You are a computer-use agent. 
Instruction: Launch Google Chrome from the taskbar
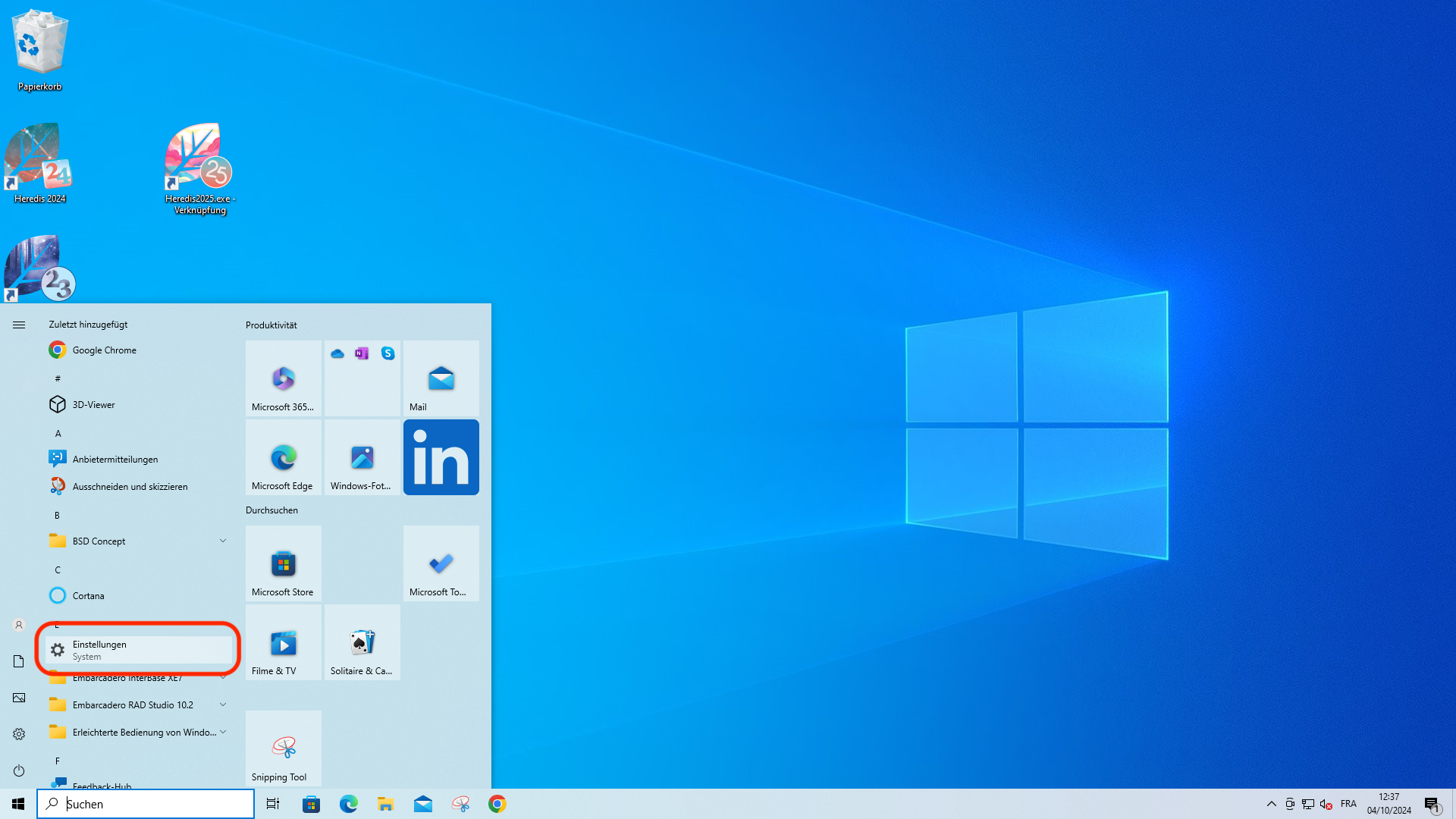(497, 803)
